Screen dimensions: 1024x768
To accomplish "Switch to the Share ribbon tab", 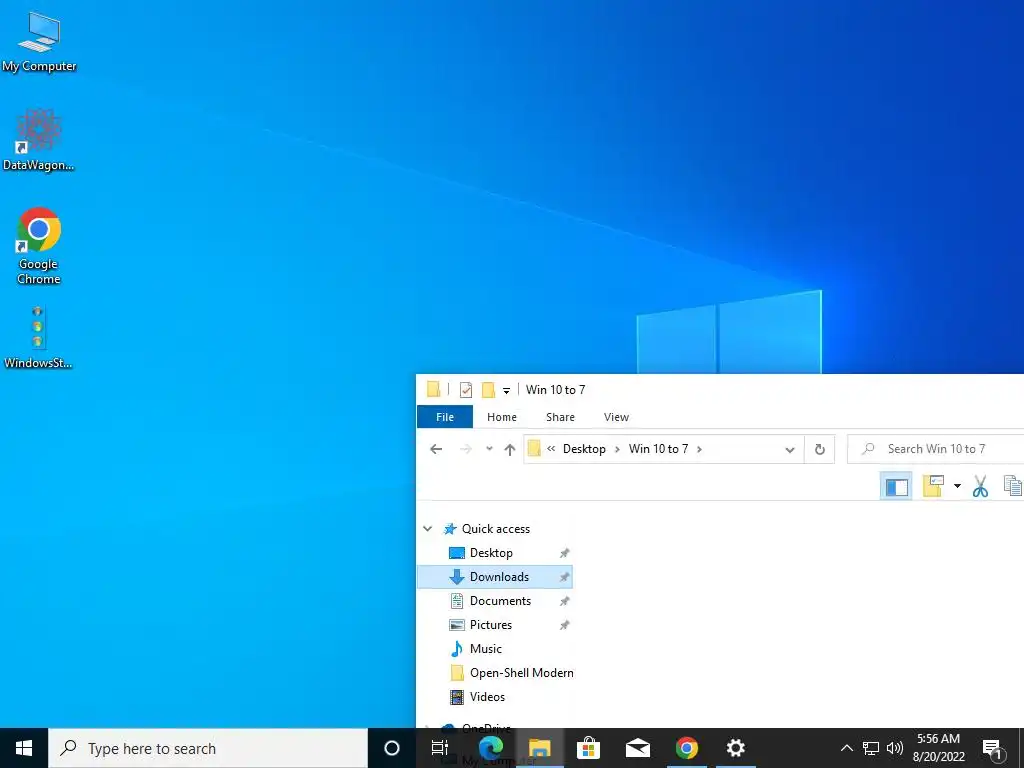I will 560,417.
